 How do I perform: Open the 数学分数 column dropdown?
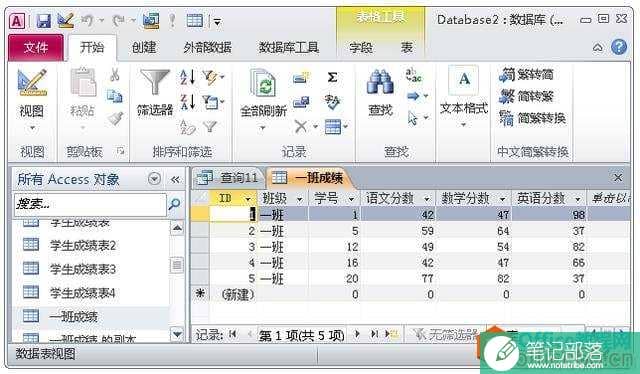[x=502, y=199]
